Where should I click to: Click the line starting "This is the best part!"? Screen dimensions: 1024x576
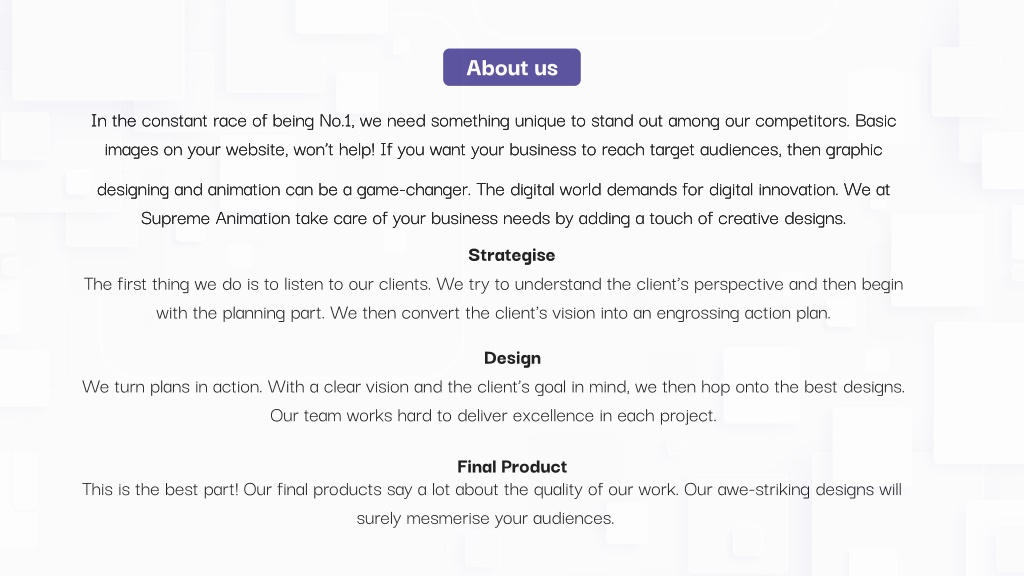point(492,489)
